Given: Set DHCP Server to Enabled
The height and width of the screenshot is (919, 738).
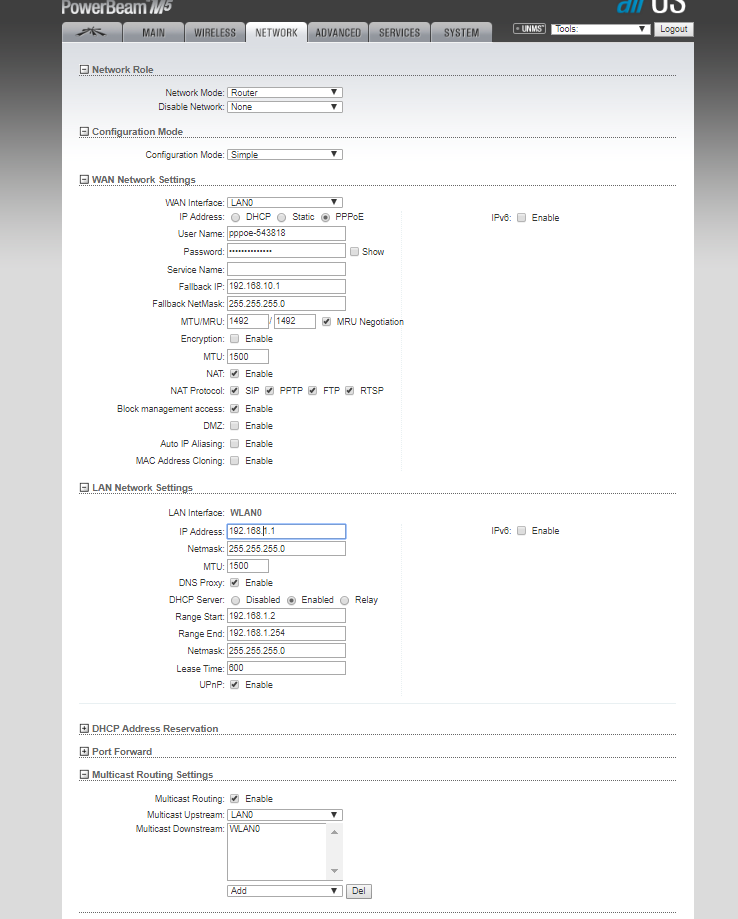Looking at the screenshot, I should point(291,601).
